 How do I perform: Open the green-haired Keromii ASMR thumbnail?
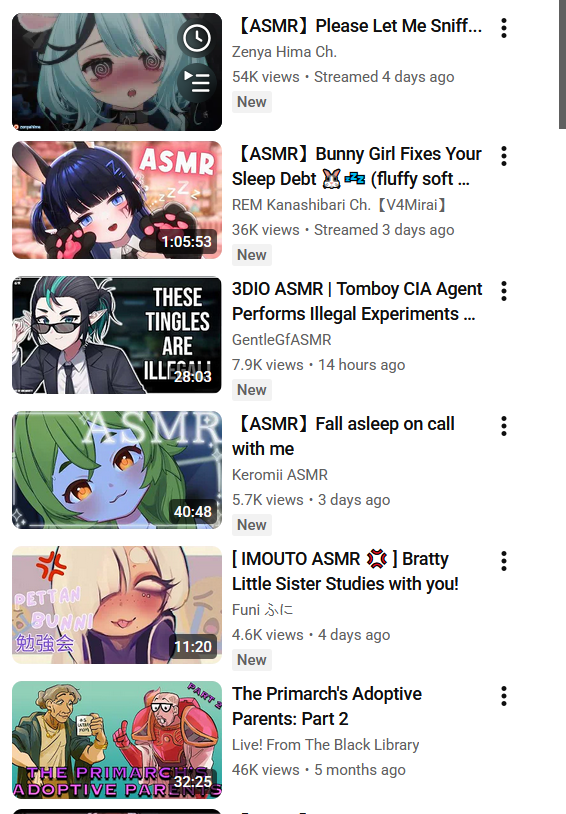tap(117, 470)
